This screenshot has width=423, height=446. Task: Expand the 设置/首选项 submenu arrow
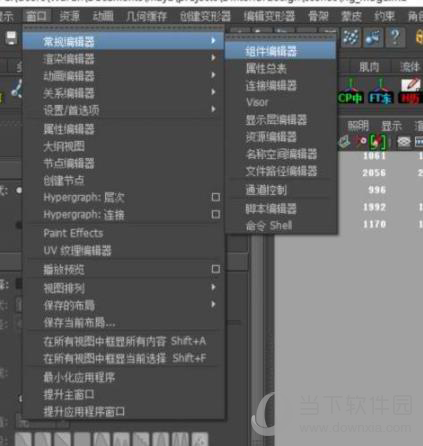click(213, 109)
